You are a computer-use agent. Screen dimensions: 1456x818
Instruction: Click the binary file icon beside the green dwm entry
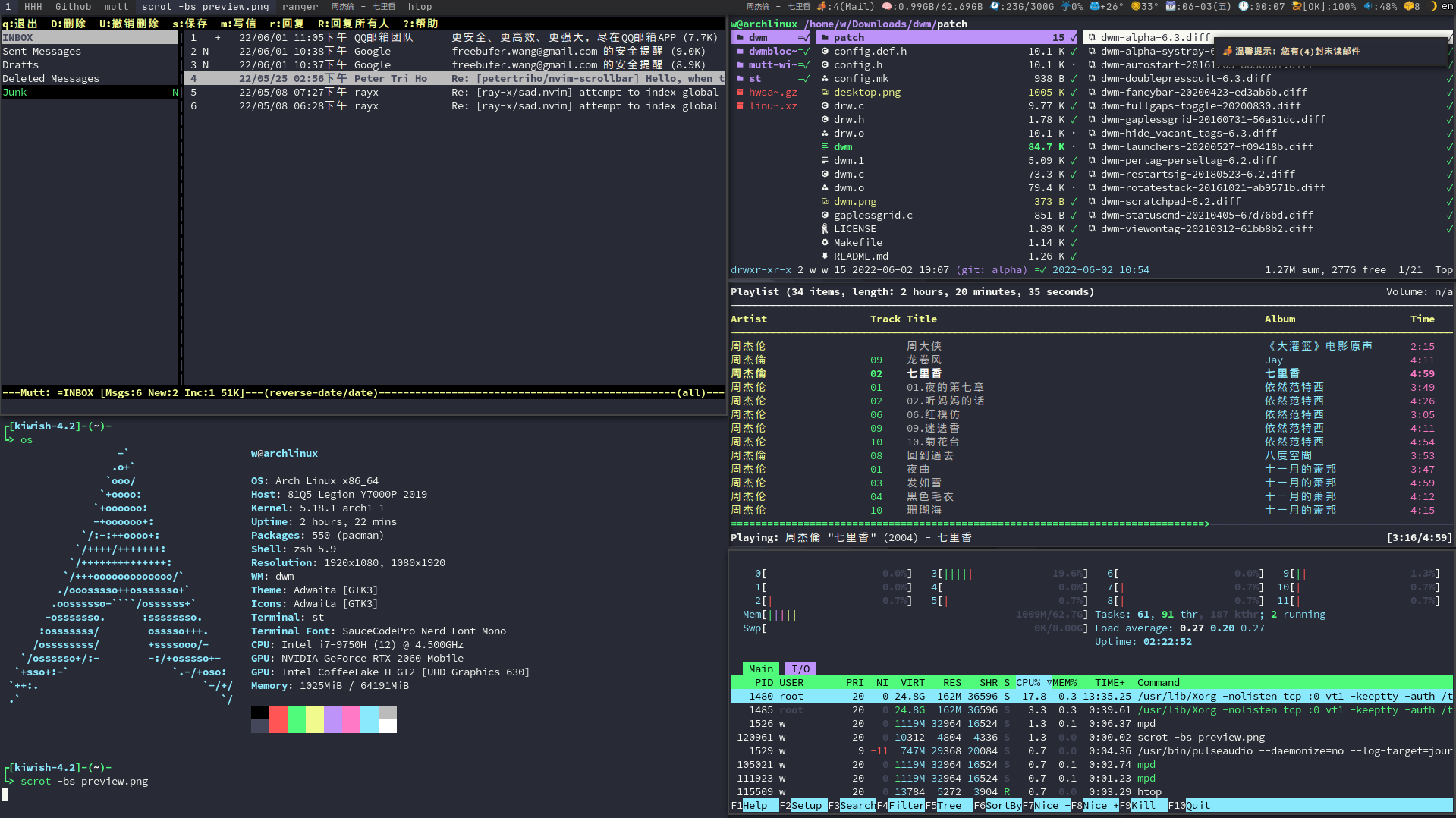click(x=825, y=146)
